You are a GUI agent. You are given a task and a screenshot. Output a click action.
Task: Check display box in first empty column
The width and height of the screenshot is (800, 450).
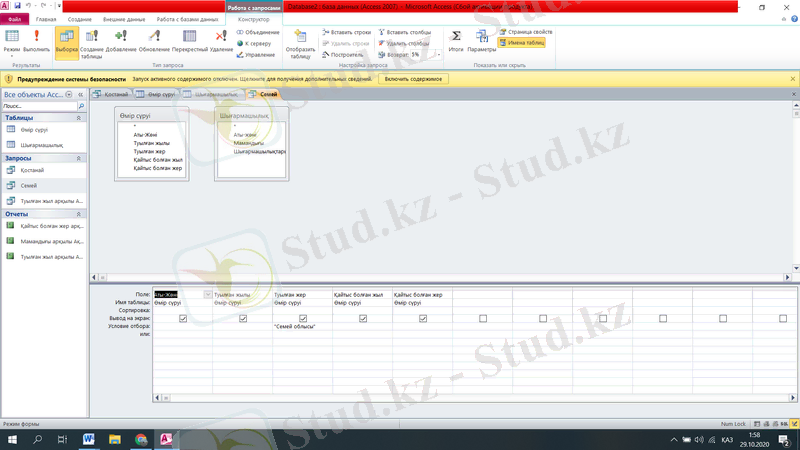click(483, 318)
